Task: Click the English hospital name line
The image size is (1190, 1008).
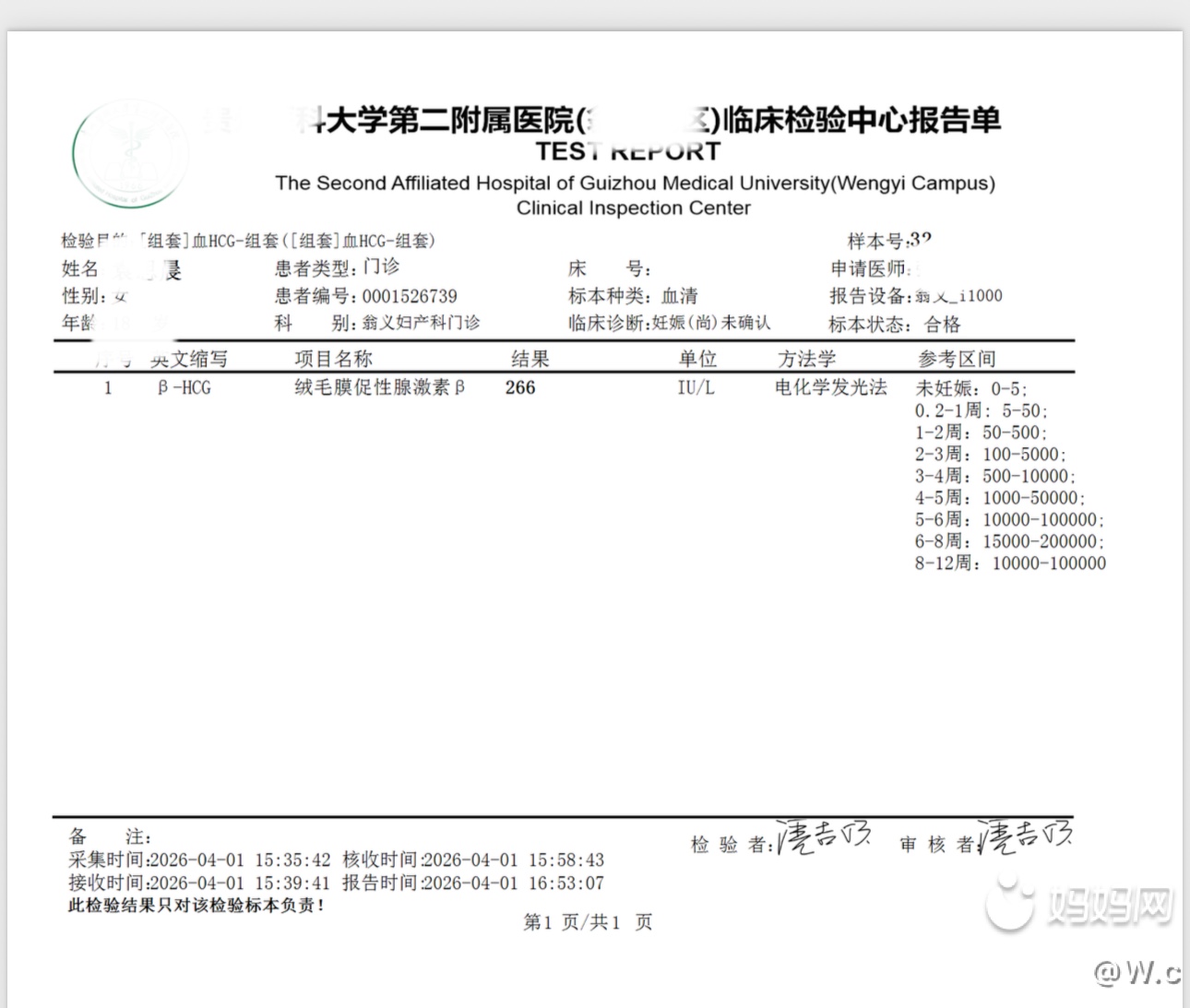Action: [635, 184]
